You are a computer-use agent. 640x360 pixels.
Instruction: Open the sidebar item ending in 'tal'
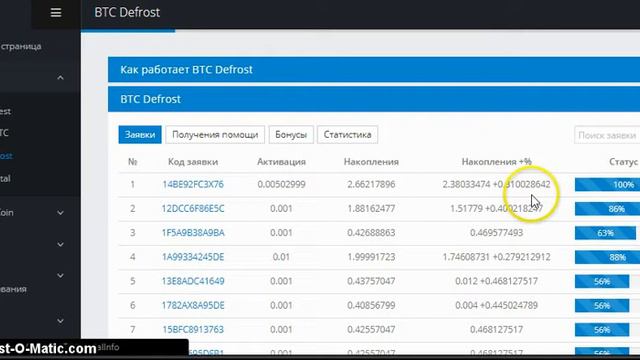(x=5, y=178)
